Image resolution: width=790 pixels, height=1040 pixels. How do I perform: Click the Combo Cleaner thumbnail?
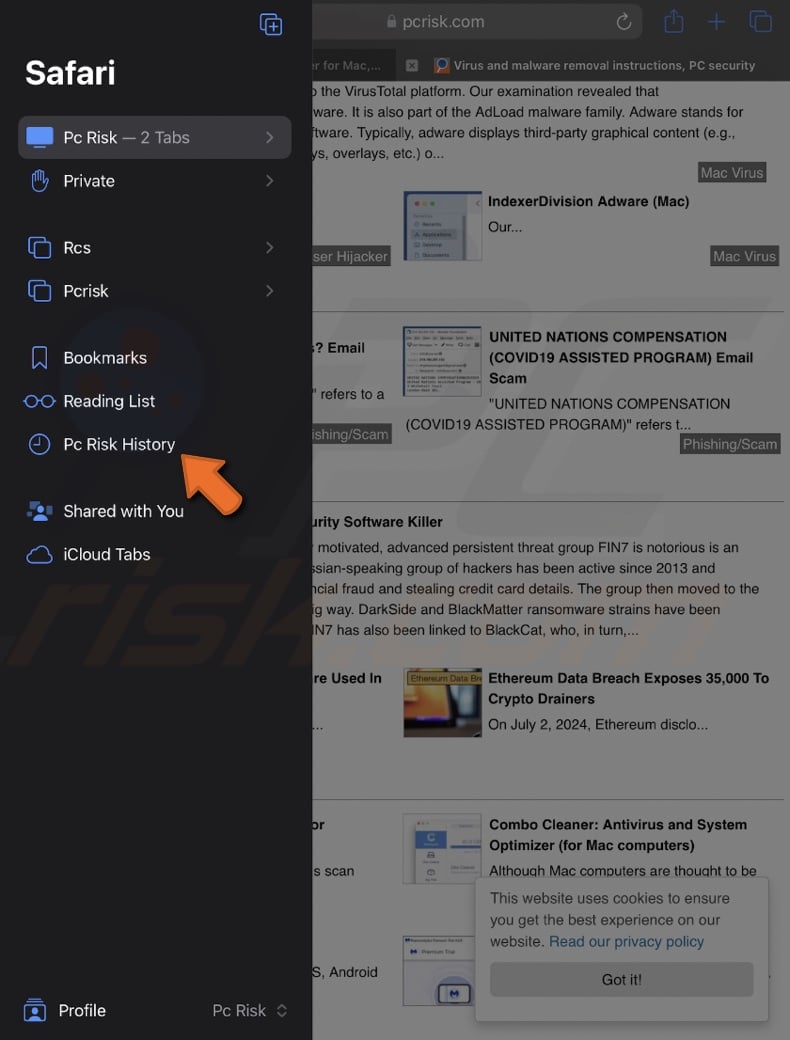[442, 848]
